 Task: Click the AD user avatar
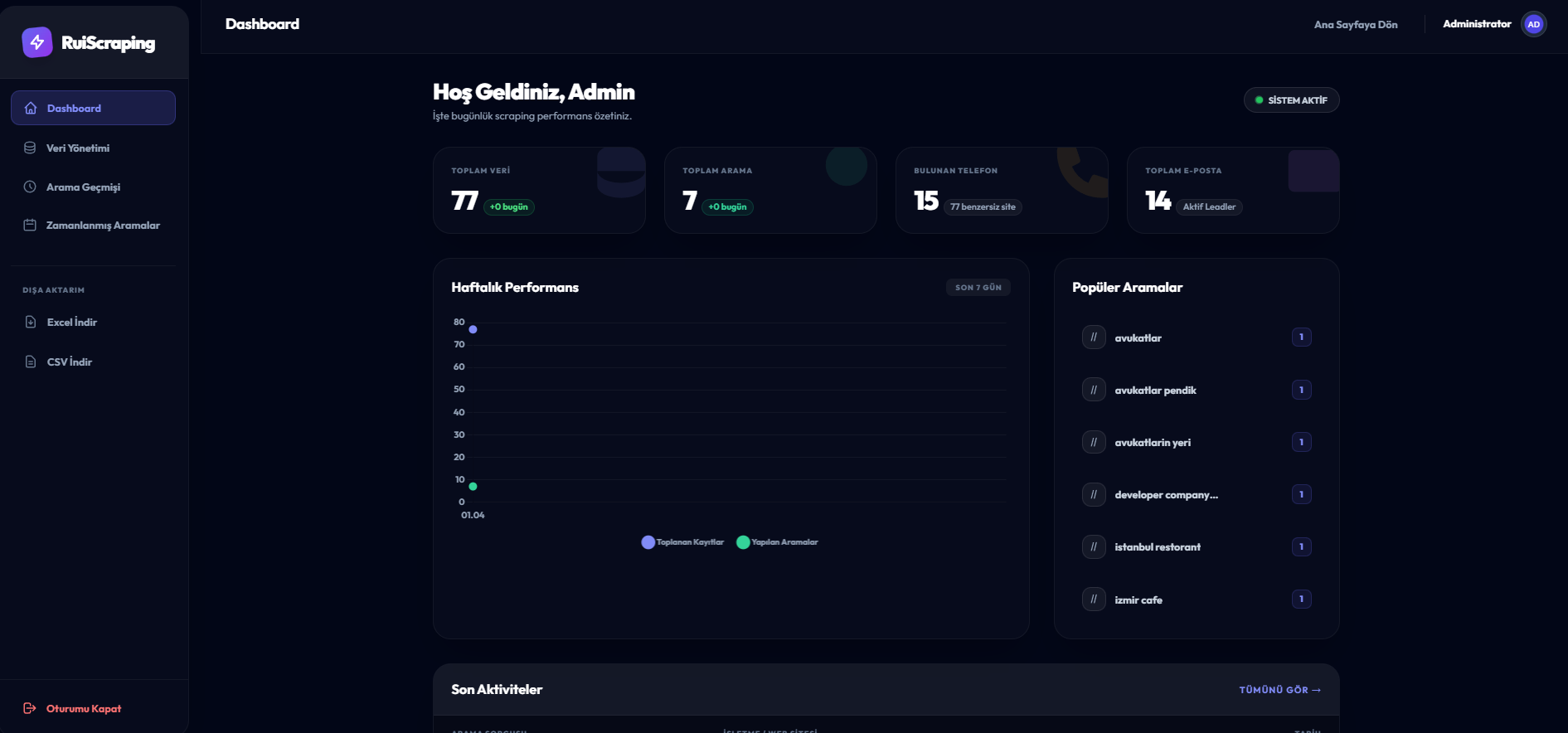click(1534, 24)
